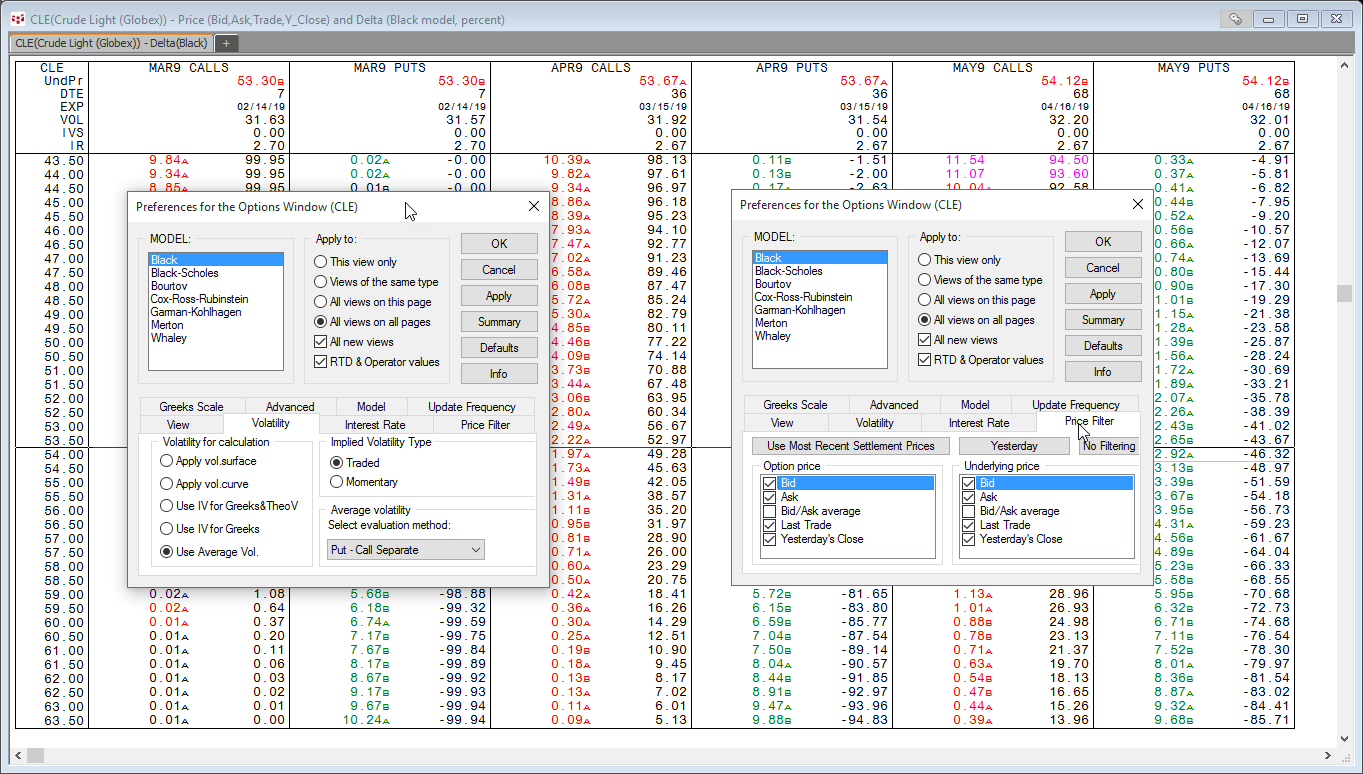
Task: Click the MAY9 PUTS column header
Action: pos(1194,68)
